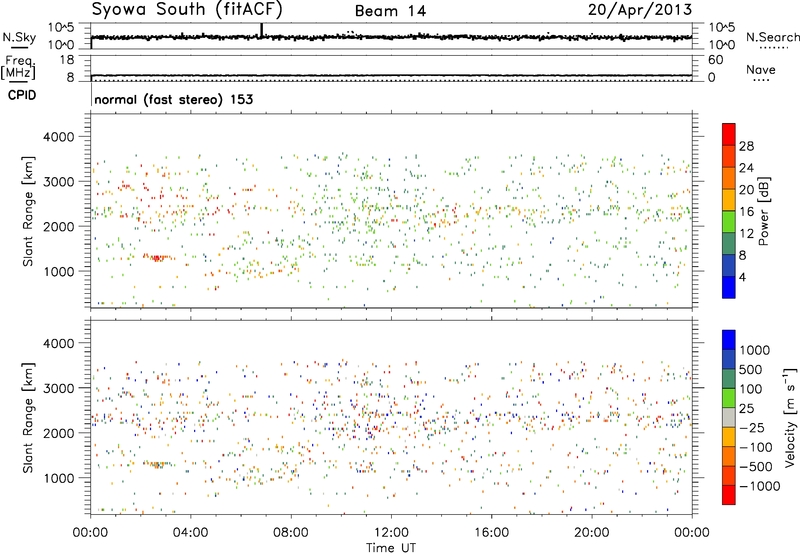Click the '60' Nave axis tick

click(x=715, y=60)
